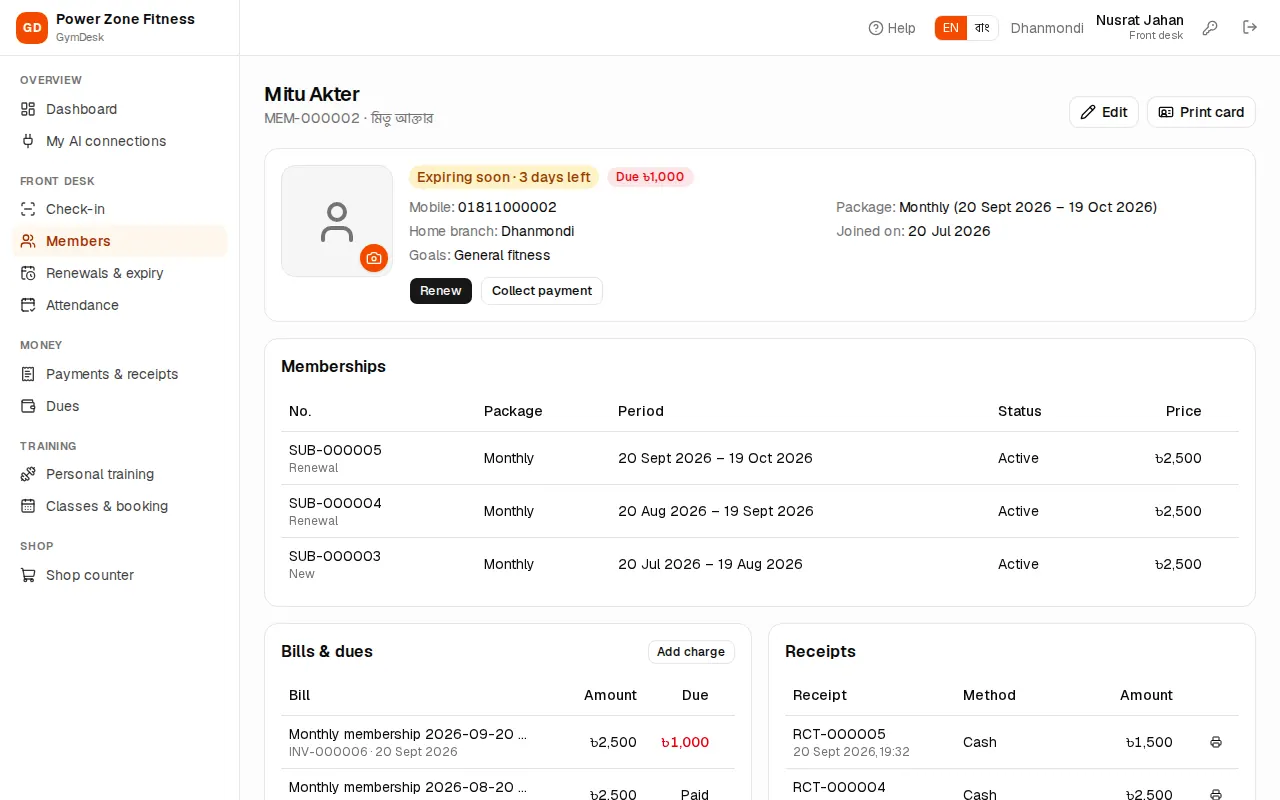This screenshot has width=1280, height=800.
Task: Open Payments & receipts page
Action: click(120, 374)
